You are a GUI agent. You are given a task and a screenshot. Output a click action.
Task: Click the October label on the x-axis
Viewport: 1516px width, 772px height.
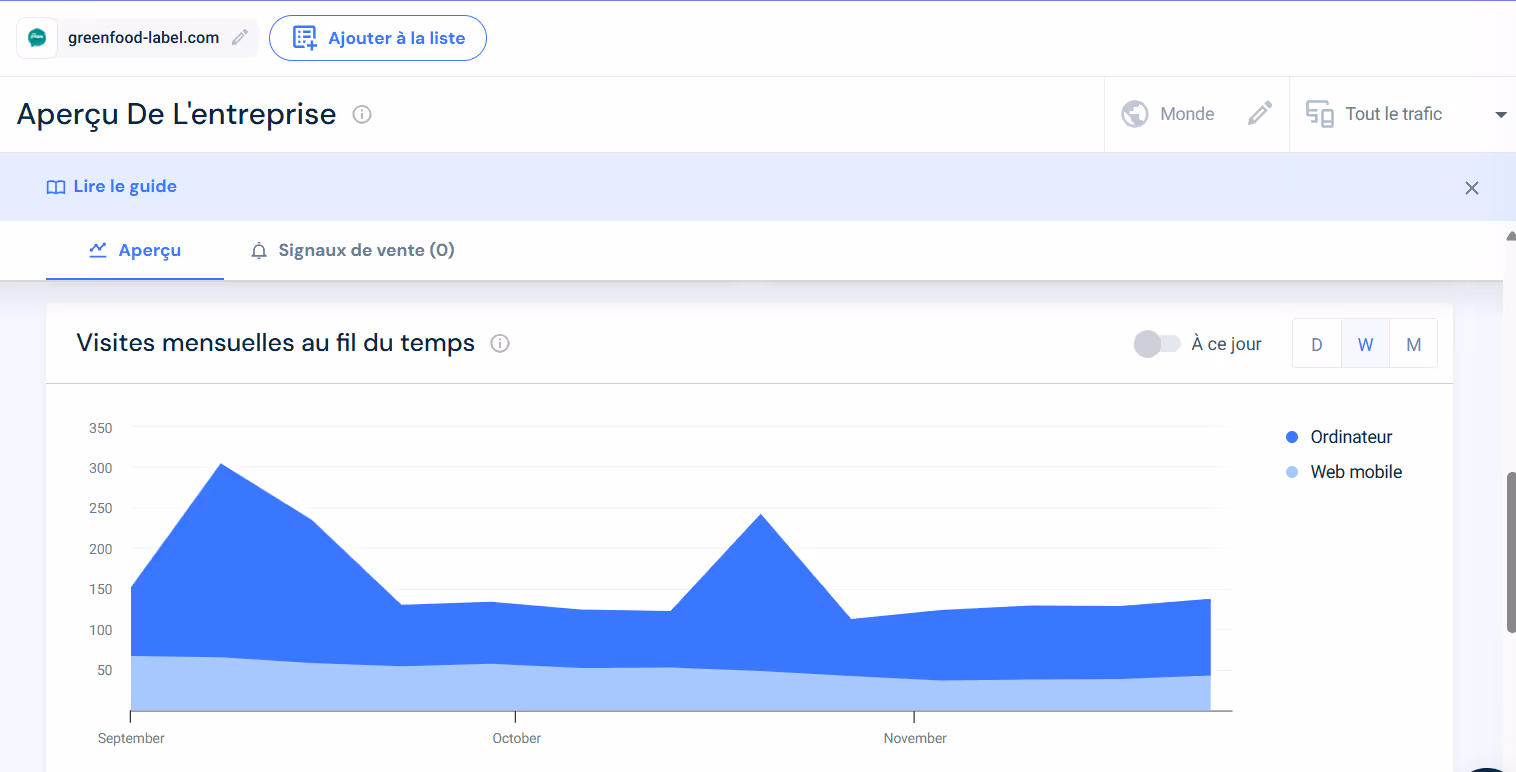516,738
